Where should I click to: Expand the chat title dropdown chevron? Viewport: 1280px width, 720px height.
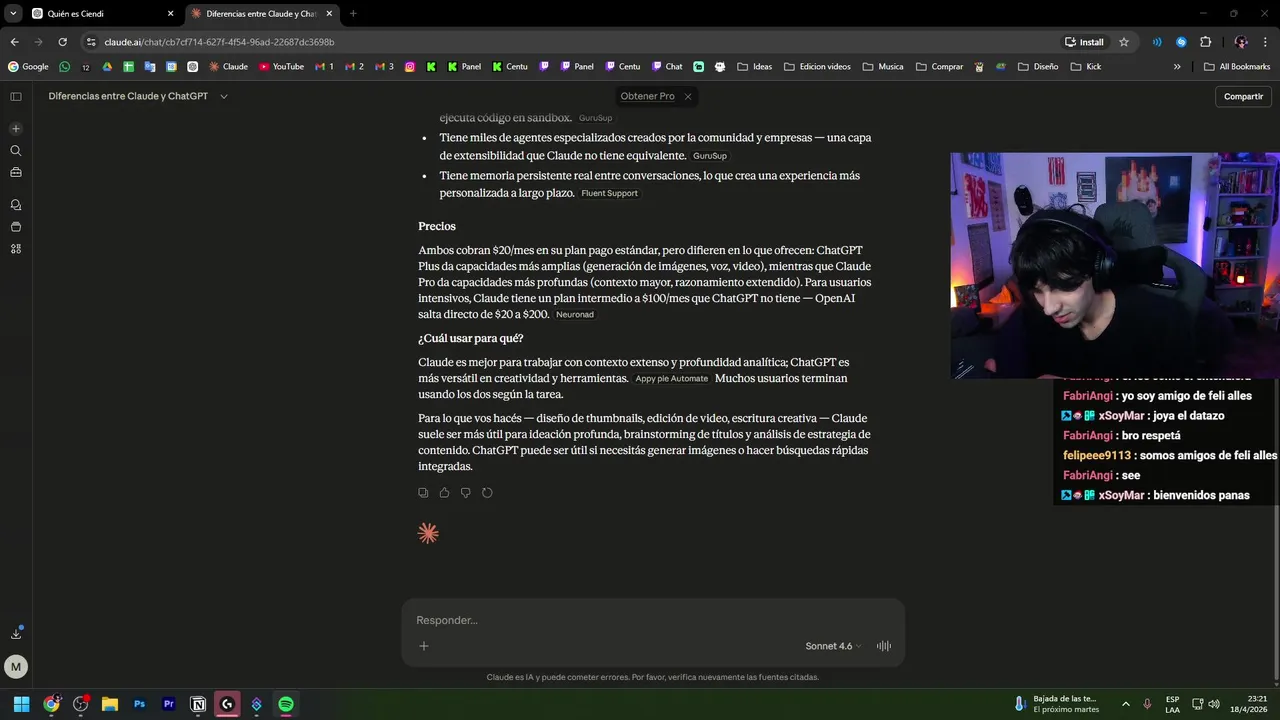tap(224, 96)
